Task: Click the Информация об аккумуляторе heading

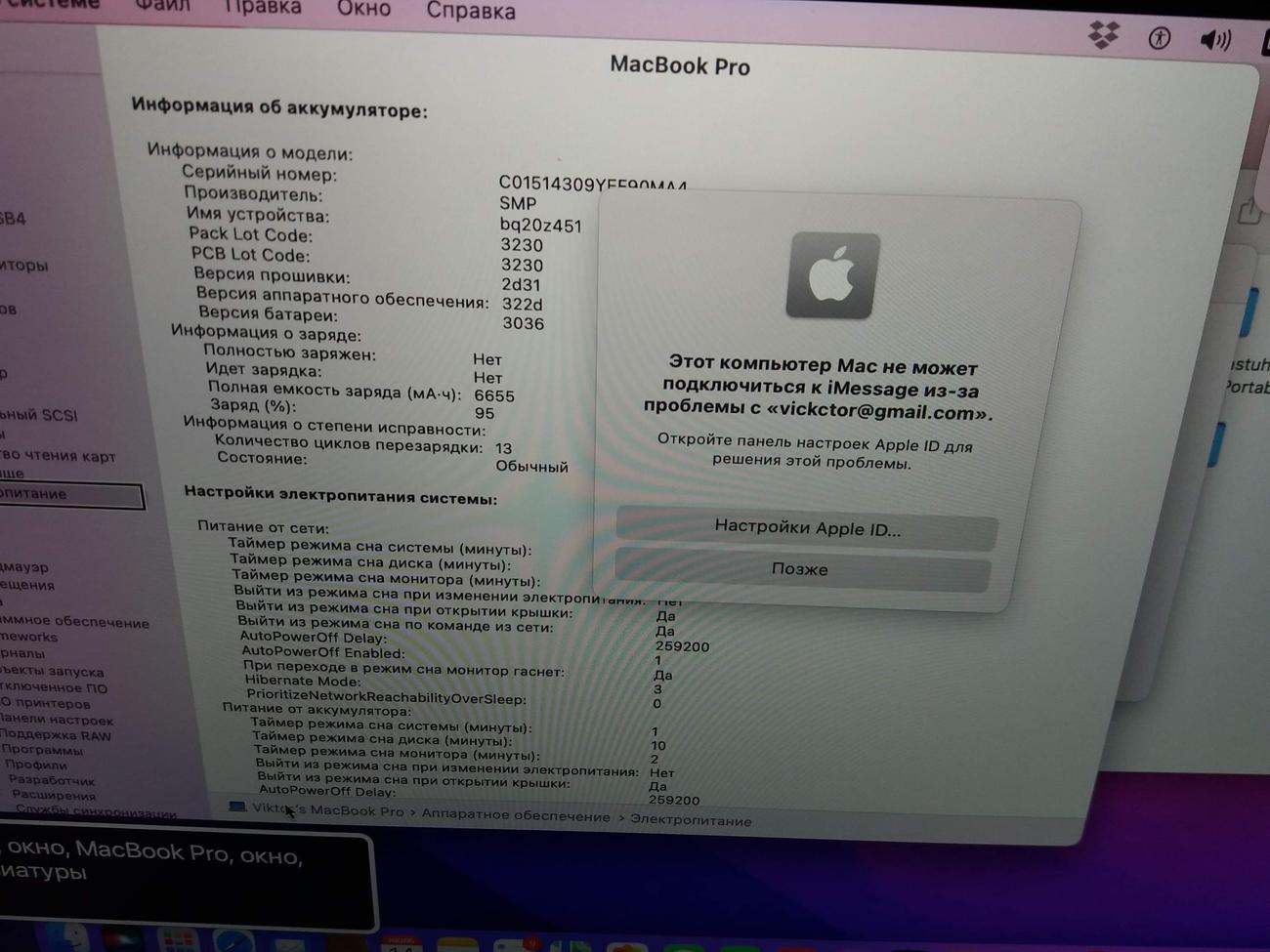Action: tap(279, 107)
